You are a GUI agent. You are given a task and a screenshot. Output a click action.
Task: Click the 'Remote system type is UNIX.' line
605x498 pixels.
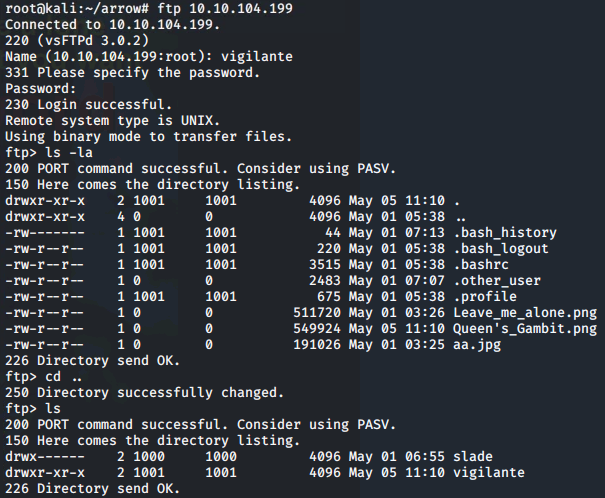click(112, 121)
